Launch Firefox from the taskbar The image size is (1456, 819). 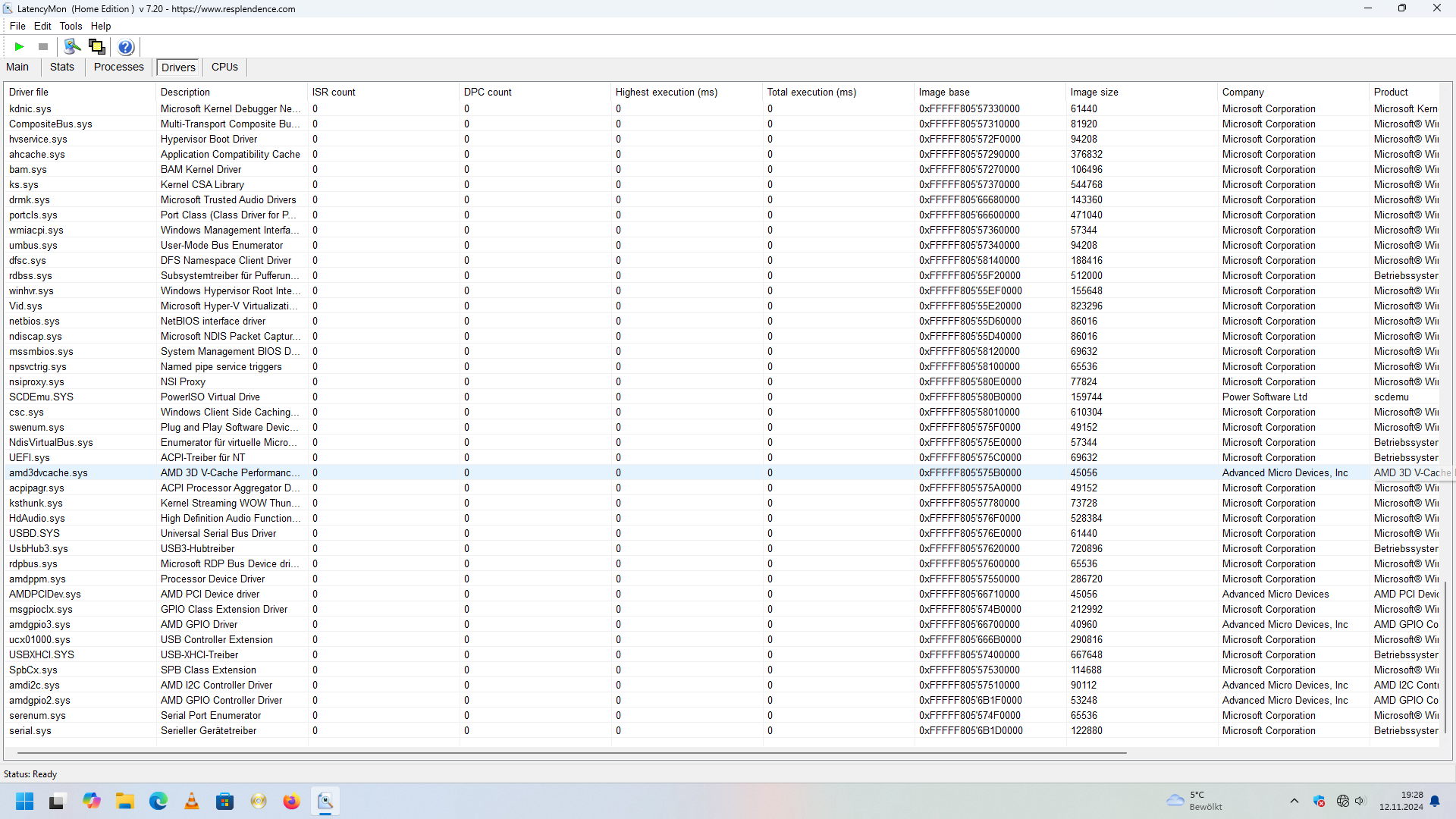[291, 801]
